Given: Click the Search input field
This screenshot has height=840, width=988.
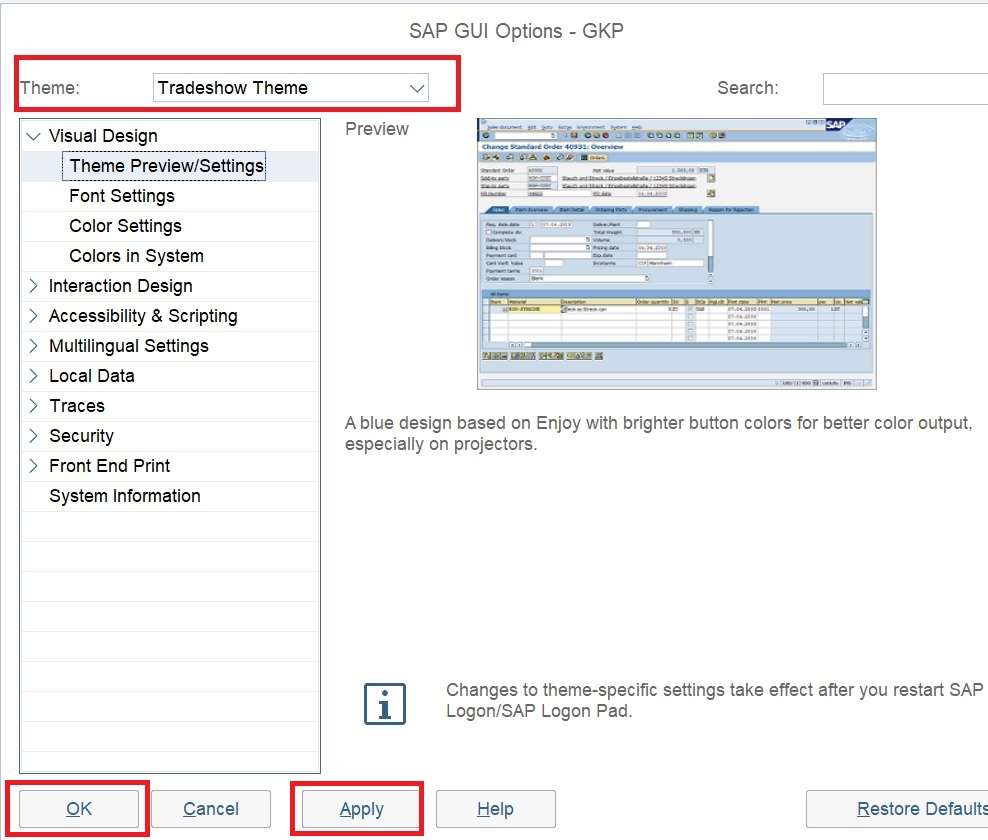Looking at the screenshot, I should click(905, 88).
